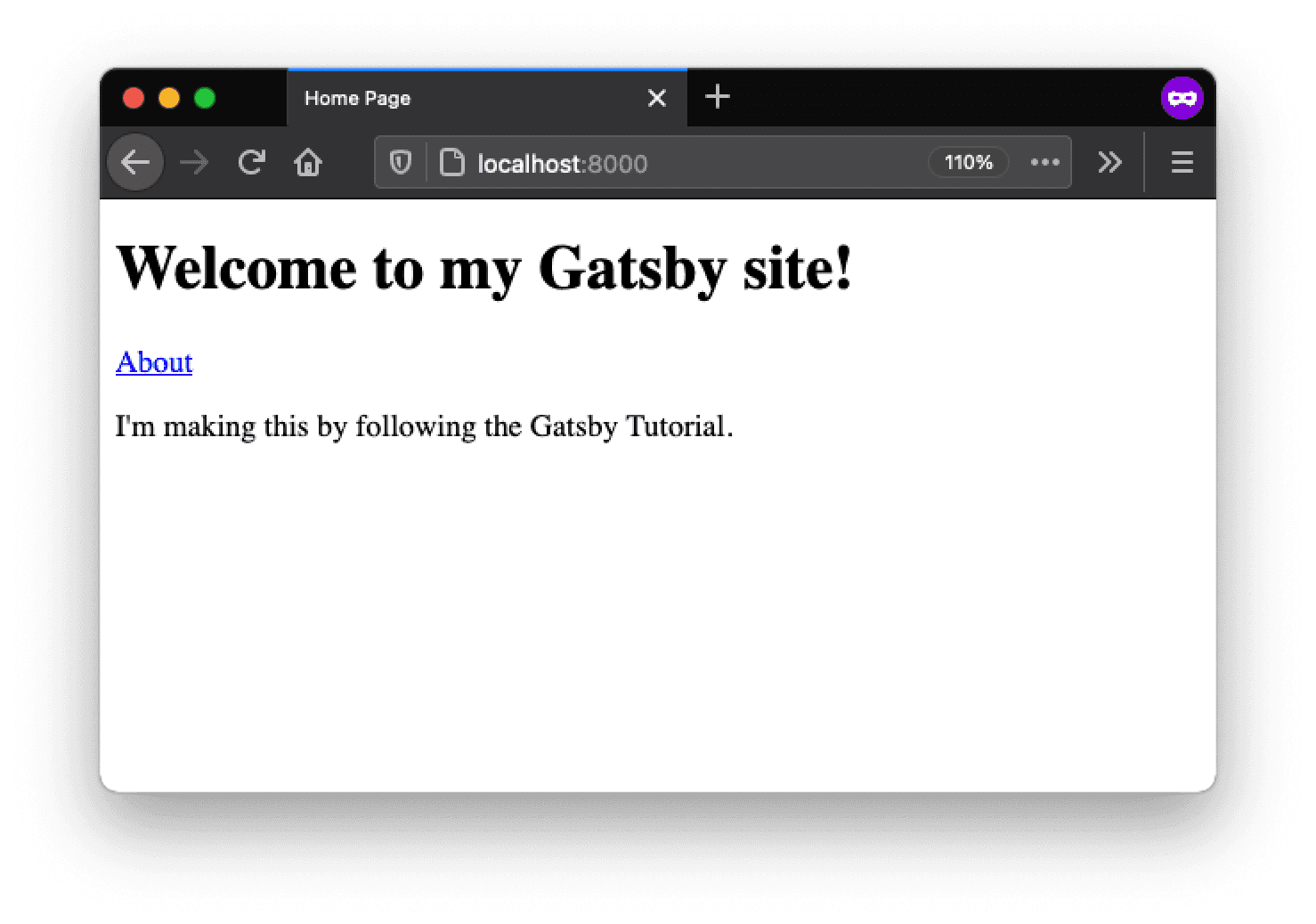This screenshot has height=924, width=1316.
Task: Open a new tab with plus
Action: (717, 97)
